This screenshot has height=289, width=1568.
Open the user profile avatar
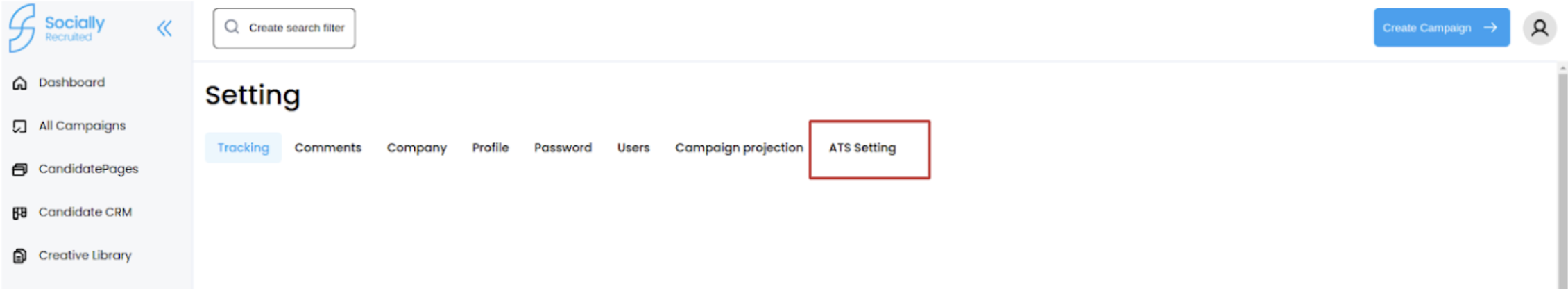(x=1540, y=28)
